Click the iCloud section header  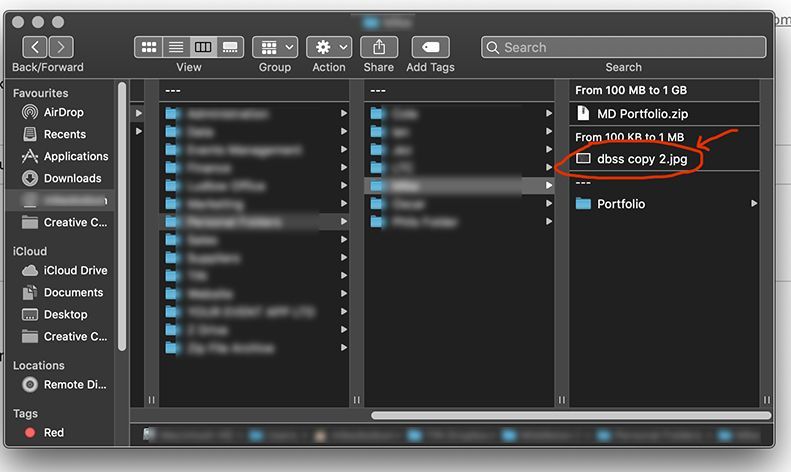click(30, 252)
